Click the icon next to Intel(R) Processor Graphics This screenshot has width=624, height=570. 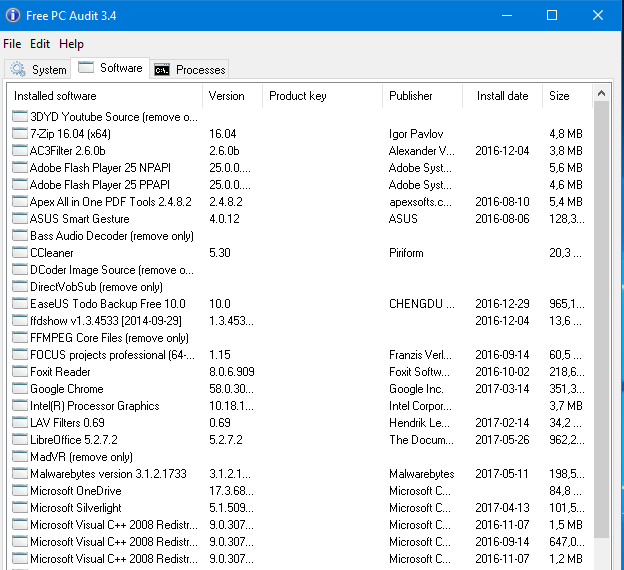[x=20, y=405]
